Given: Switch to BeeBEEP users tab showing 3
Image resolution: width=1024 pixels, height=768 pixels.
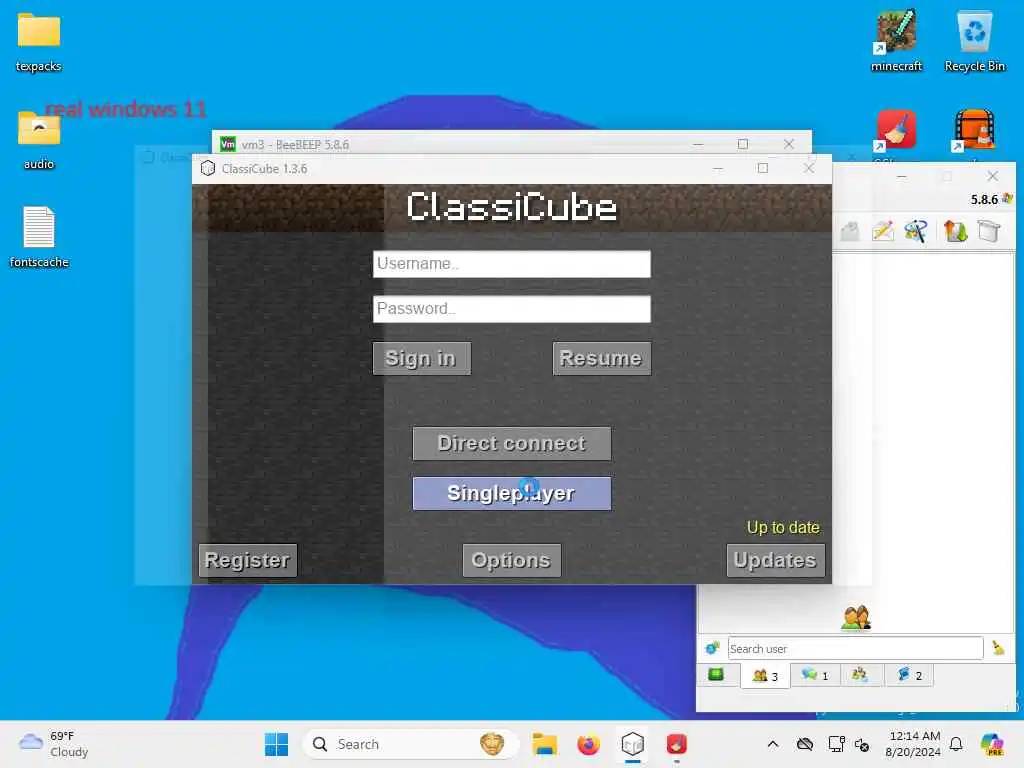Looking at the screenshot, I should coord(765,676).
